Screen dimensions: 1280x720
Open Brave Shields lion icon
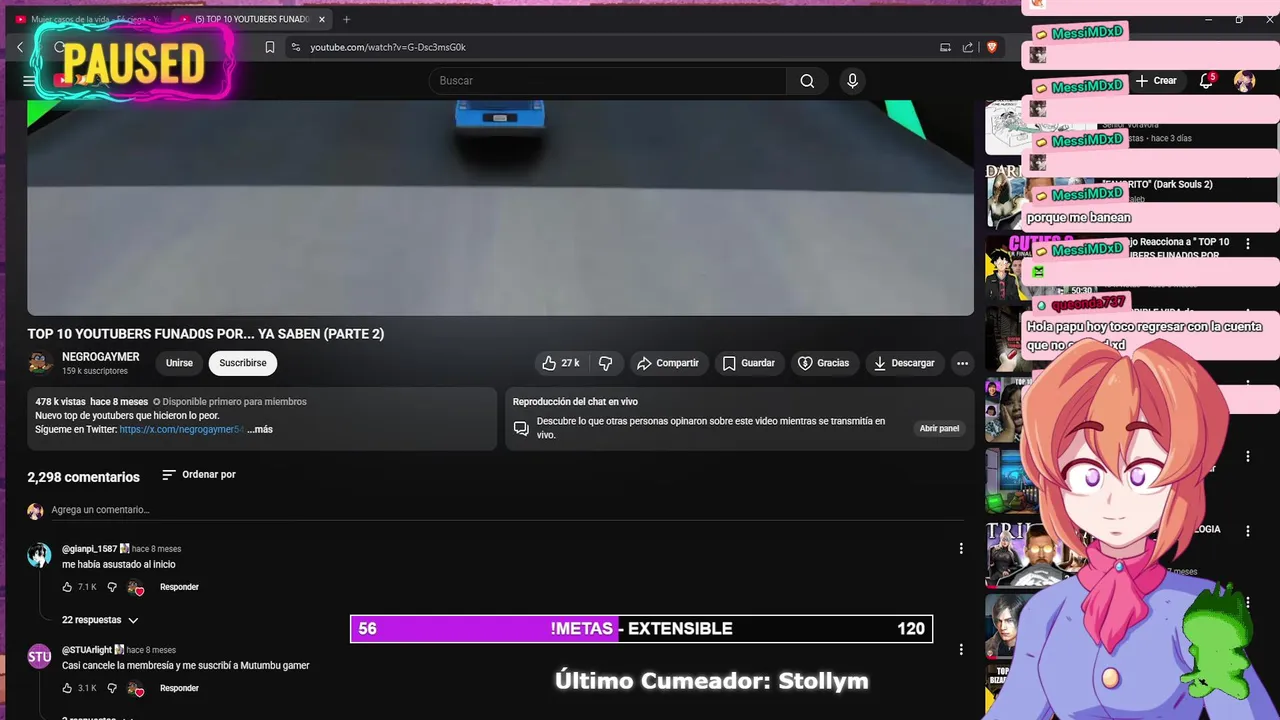coord(992,47)
